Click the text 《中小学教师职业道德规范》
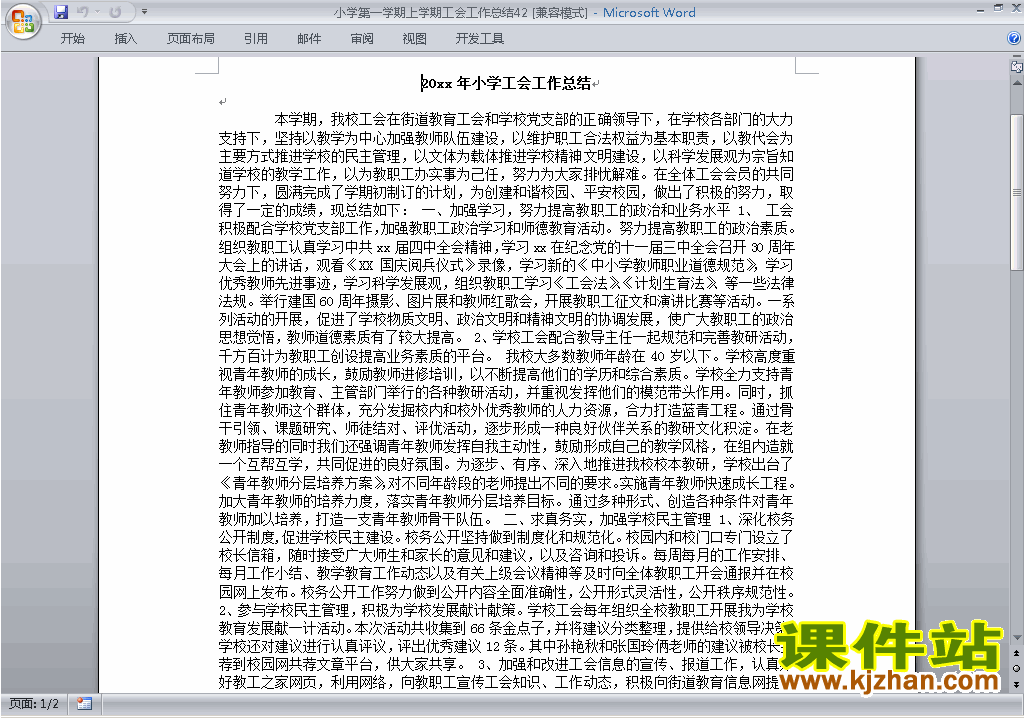Screen dimensions: 1024x718 tap(668, 265)
